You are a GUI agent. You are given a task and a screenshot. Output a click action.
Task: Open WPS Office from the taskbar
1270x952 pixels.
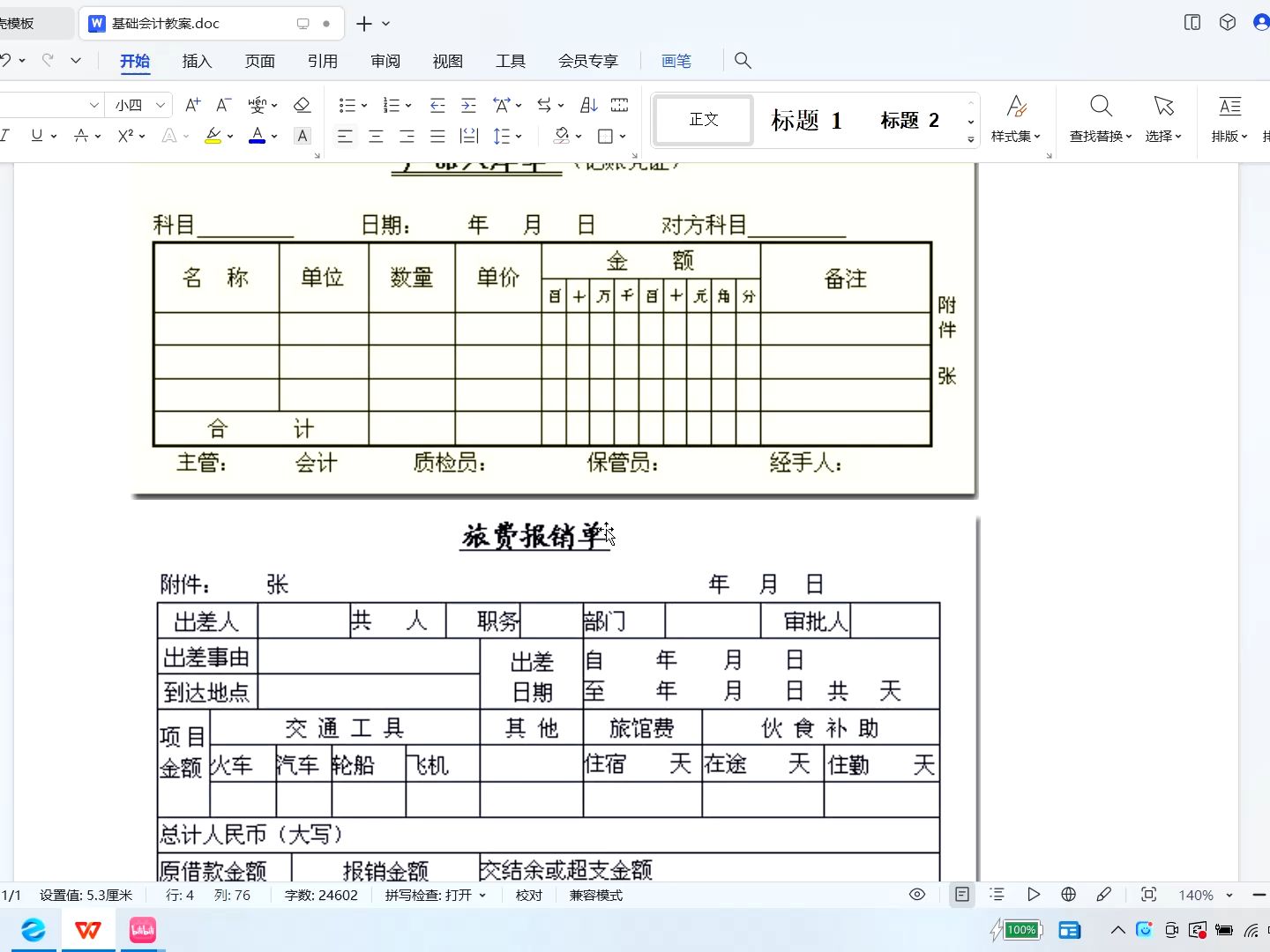87,930
